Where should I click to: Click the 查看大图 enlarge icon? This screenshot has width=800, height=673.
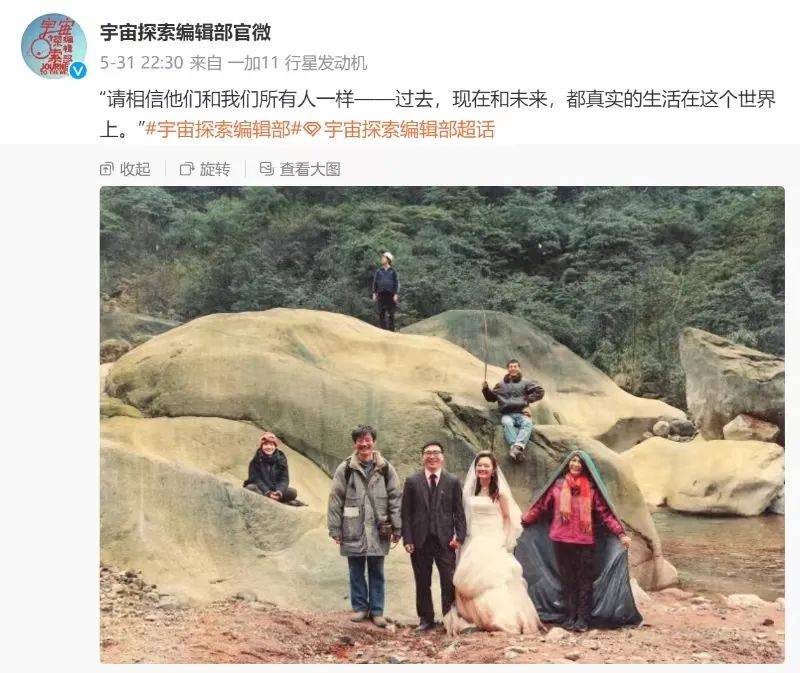click(267, 168)
